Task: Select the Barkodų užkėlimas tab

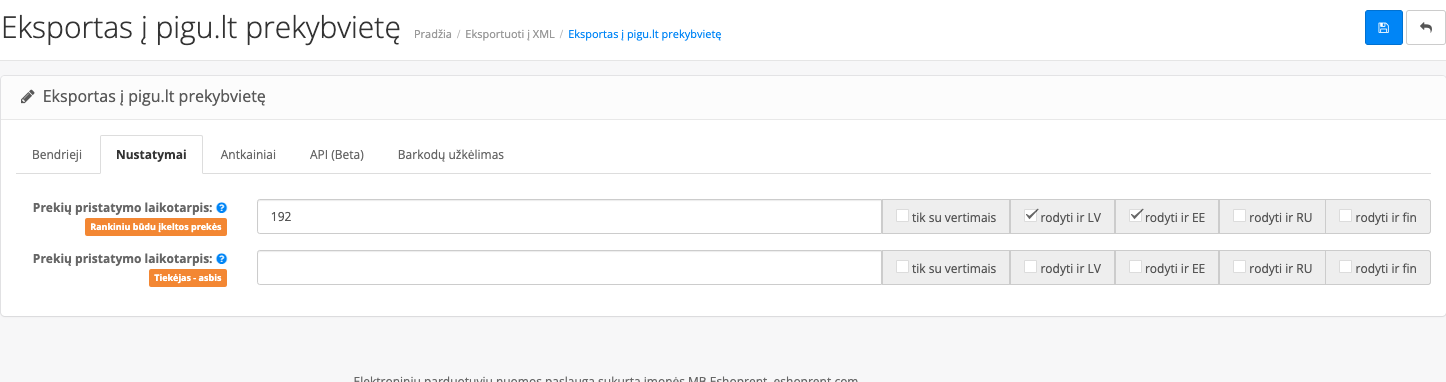Action: coord(451,155)
